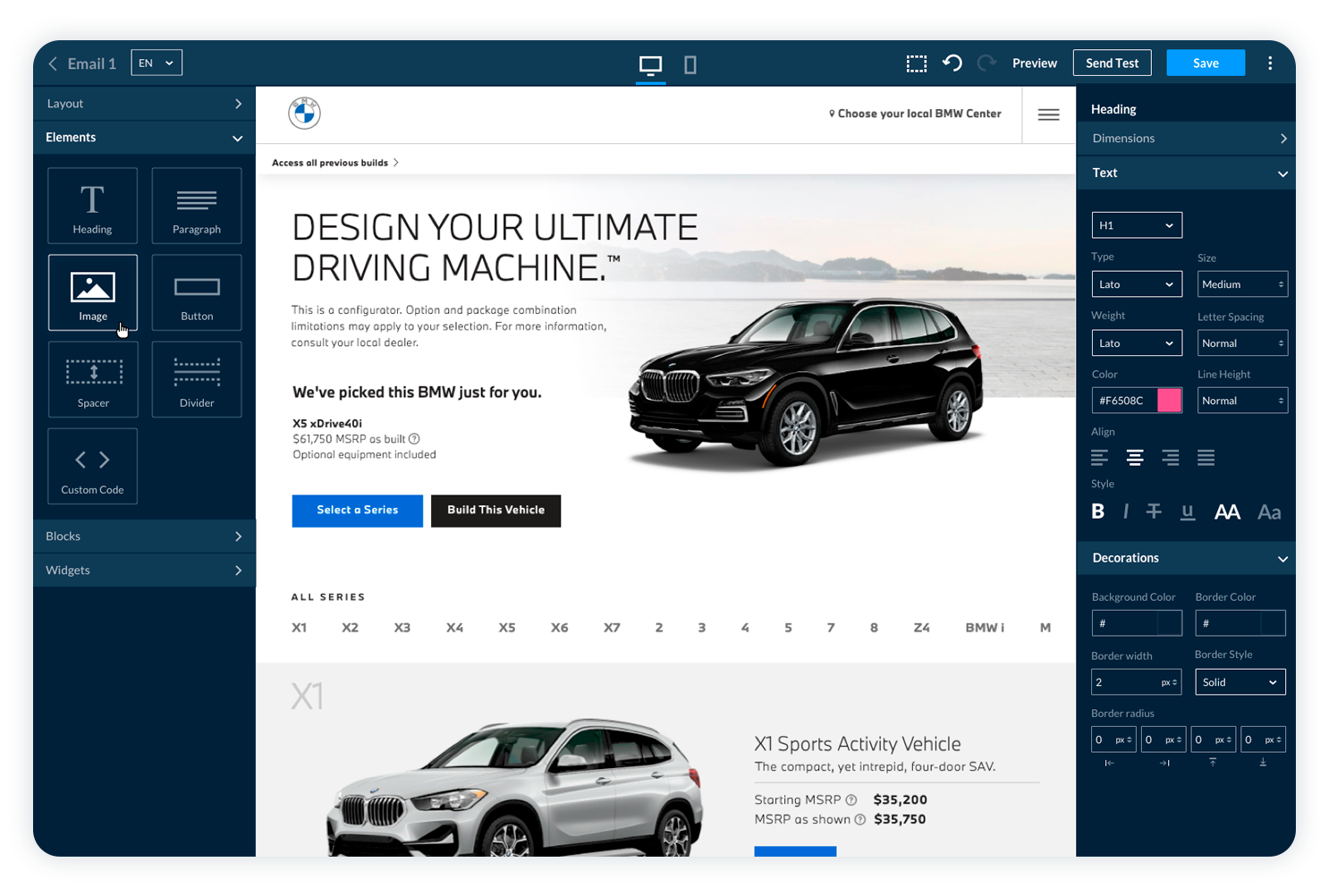
Task: Toggle capitalize Aa text style
Action: tap(1269, 511)
